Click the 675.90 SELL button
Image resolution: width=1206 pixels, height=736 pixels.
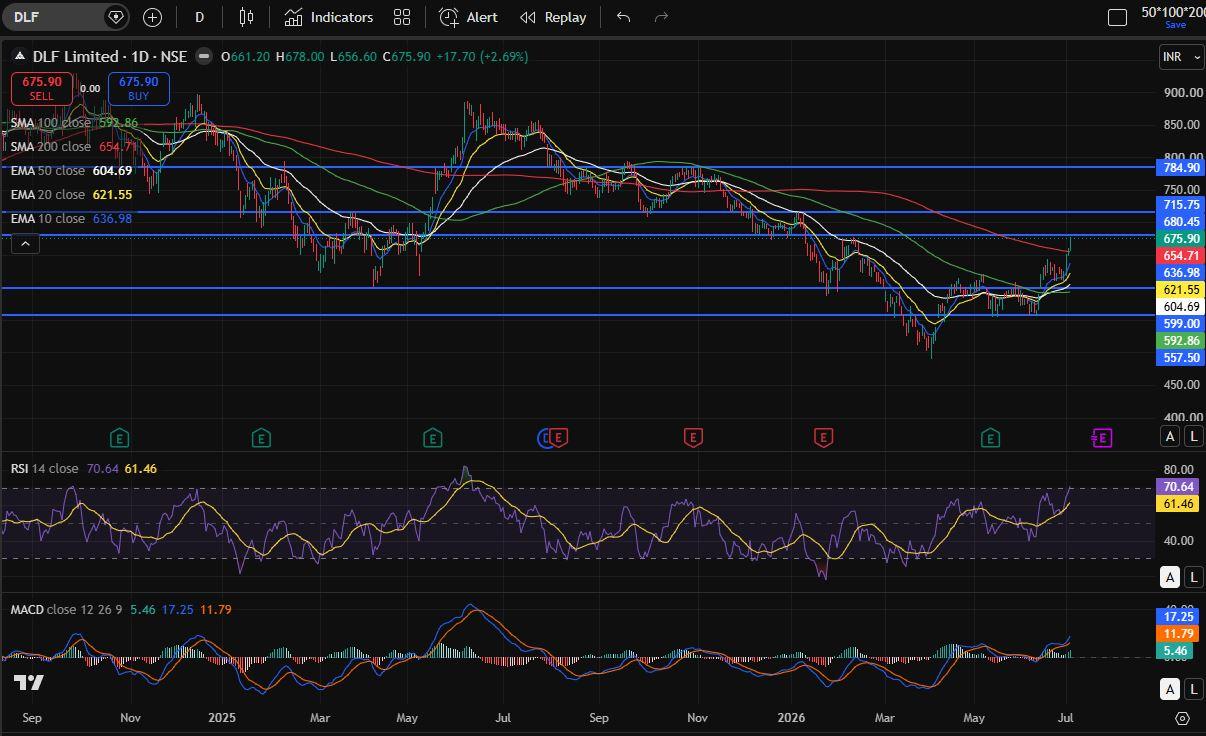[x=42, y=88]
